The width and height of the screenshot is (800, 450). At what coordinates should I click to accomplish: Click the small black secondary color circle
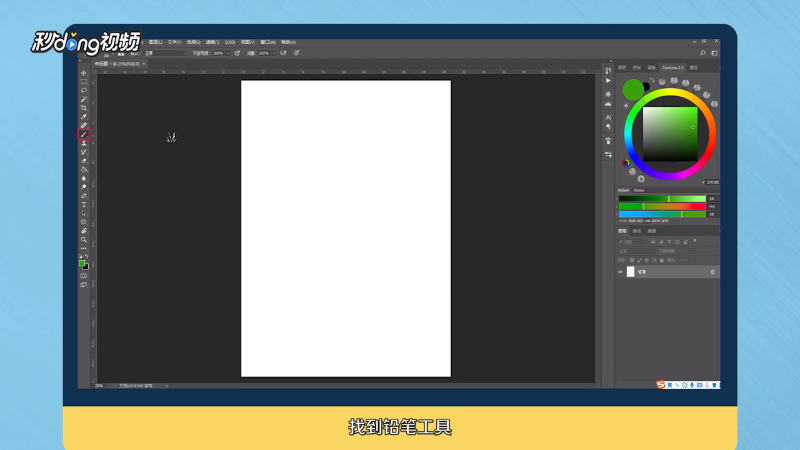pos(646,86)
